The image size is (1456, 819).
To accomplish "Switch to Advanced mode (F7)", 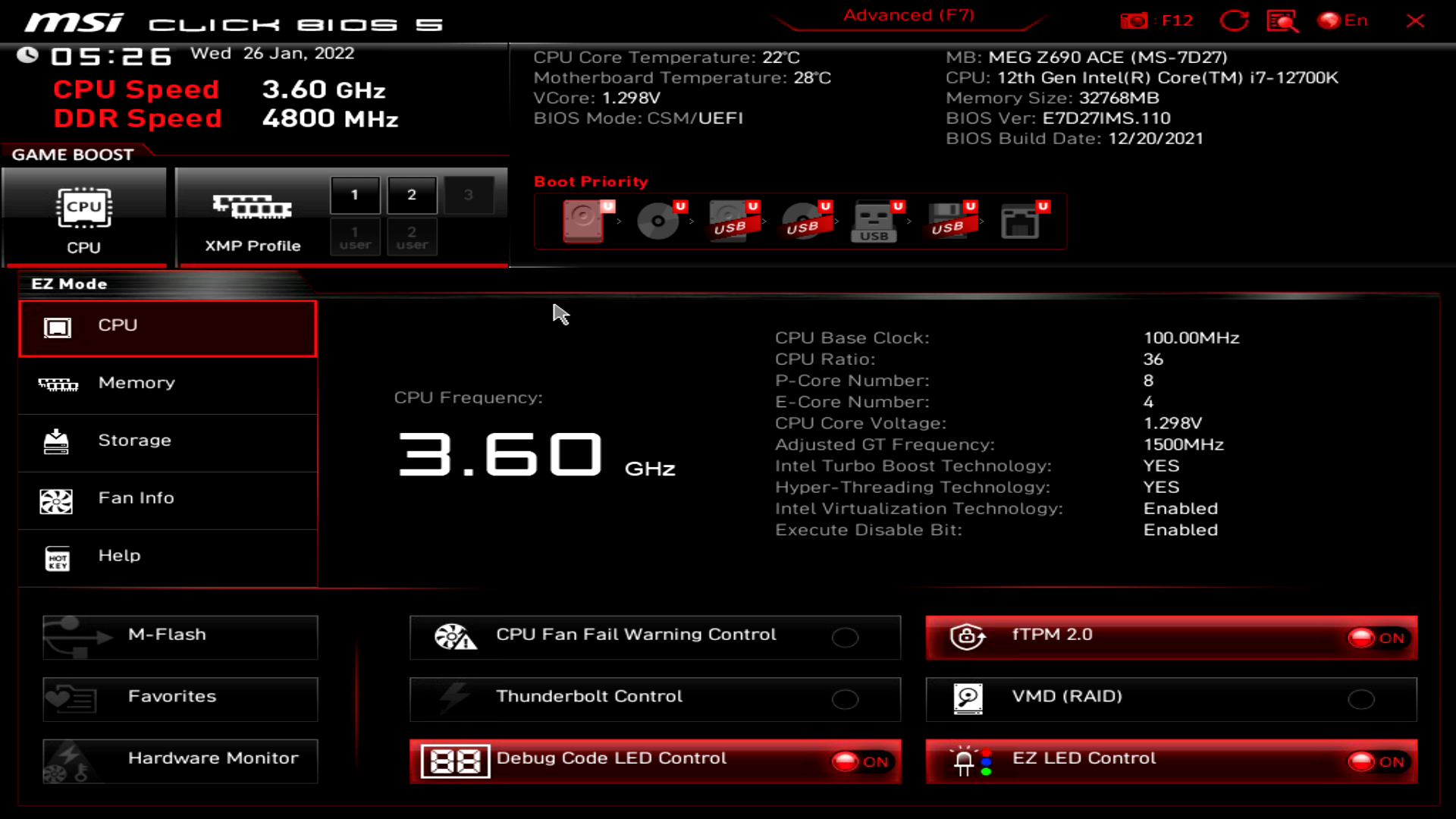I will coord(908,15).
